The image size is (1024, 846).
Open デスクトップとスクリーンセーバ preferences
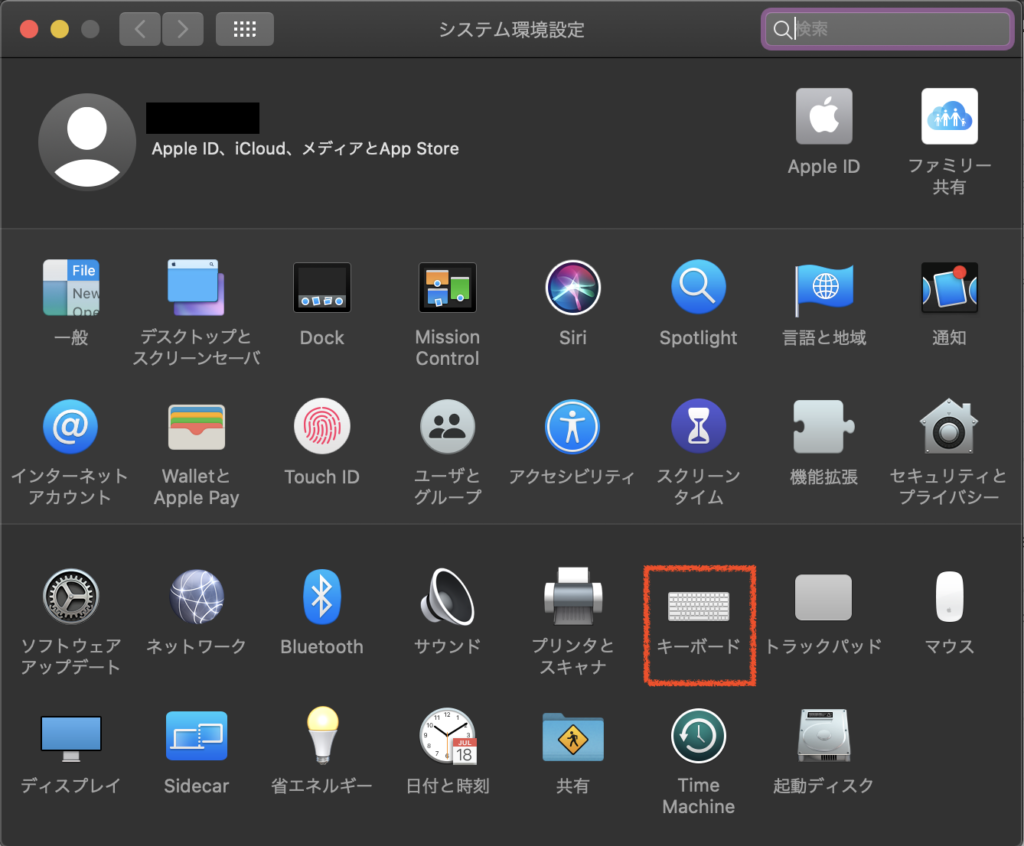point(196,287)
